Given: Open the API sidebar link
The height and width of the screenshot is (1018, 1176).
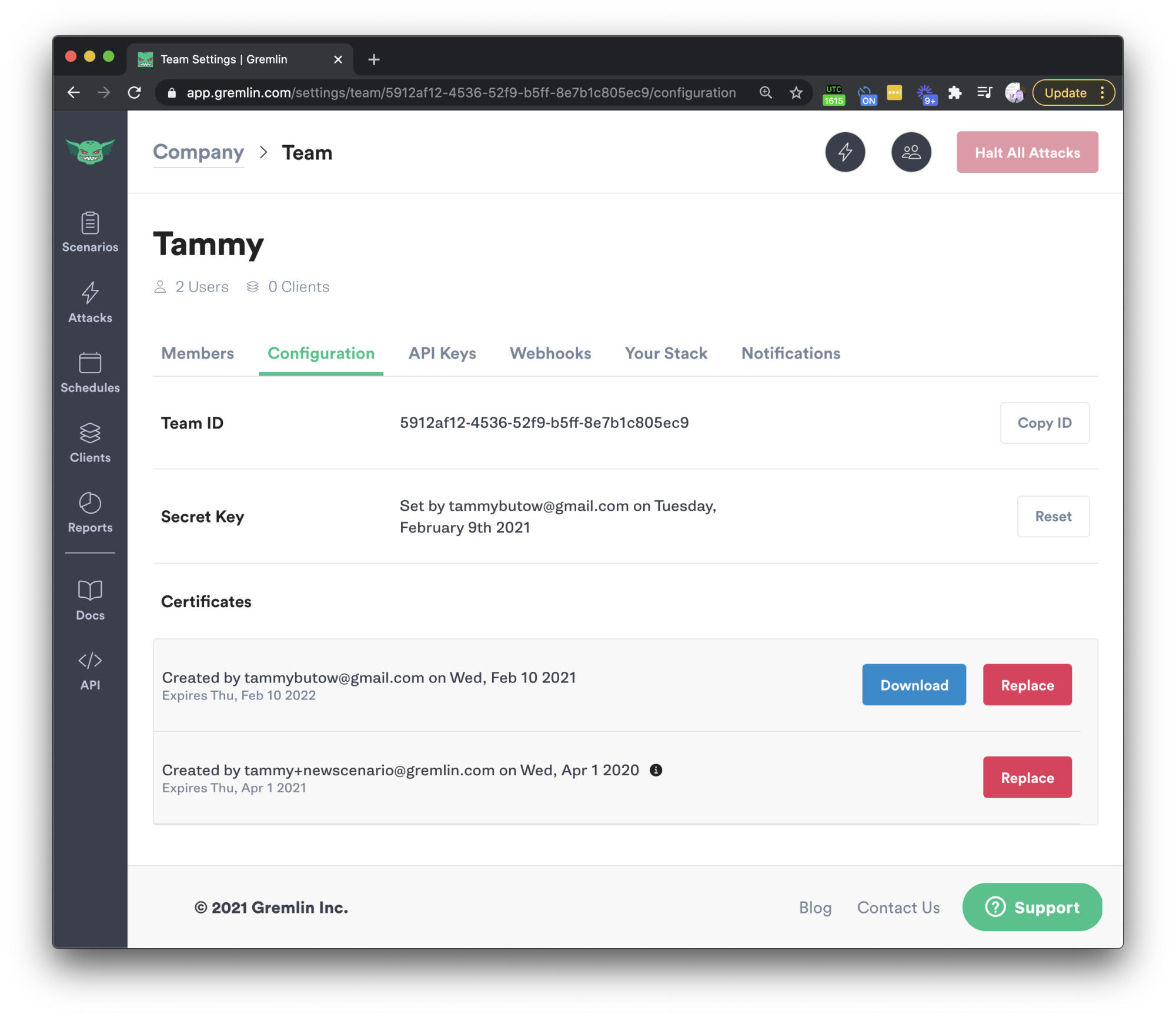Looking at the screenshot, I should tap(90, 671).
